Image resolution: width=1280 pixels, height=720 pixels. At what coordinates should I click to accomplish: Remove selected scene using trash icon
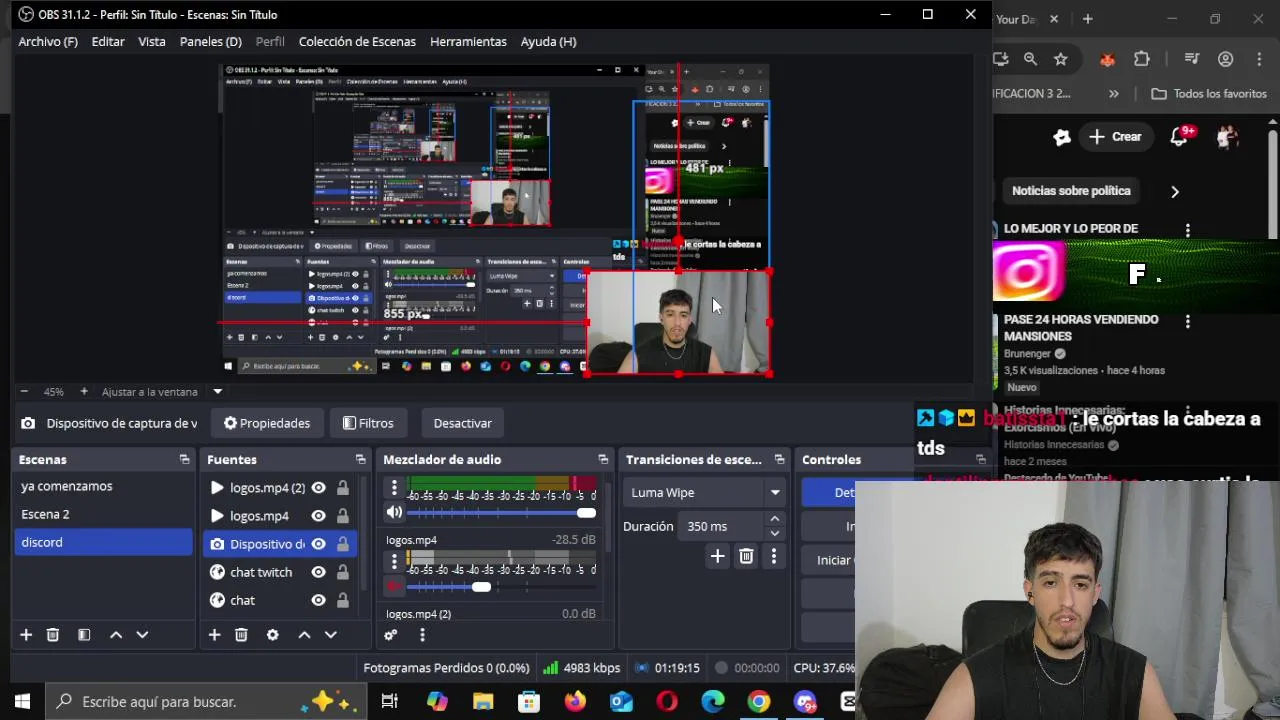tap(53, 635)
